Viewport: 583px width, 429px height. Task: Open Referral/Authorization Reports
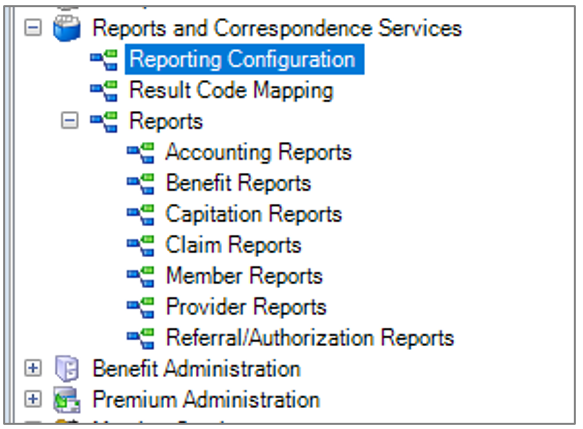[x=310, y=338]
